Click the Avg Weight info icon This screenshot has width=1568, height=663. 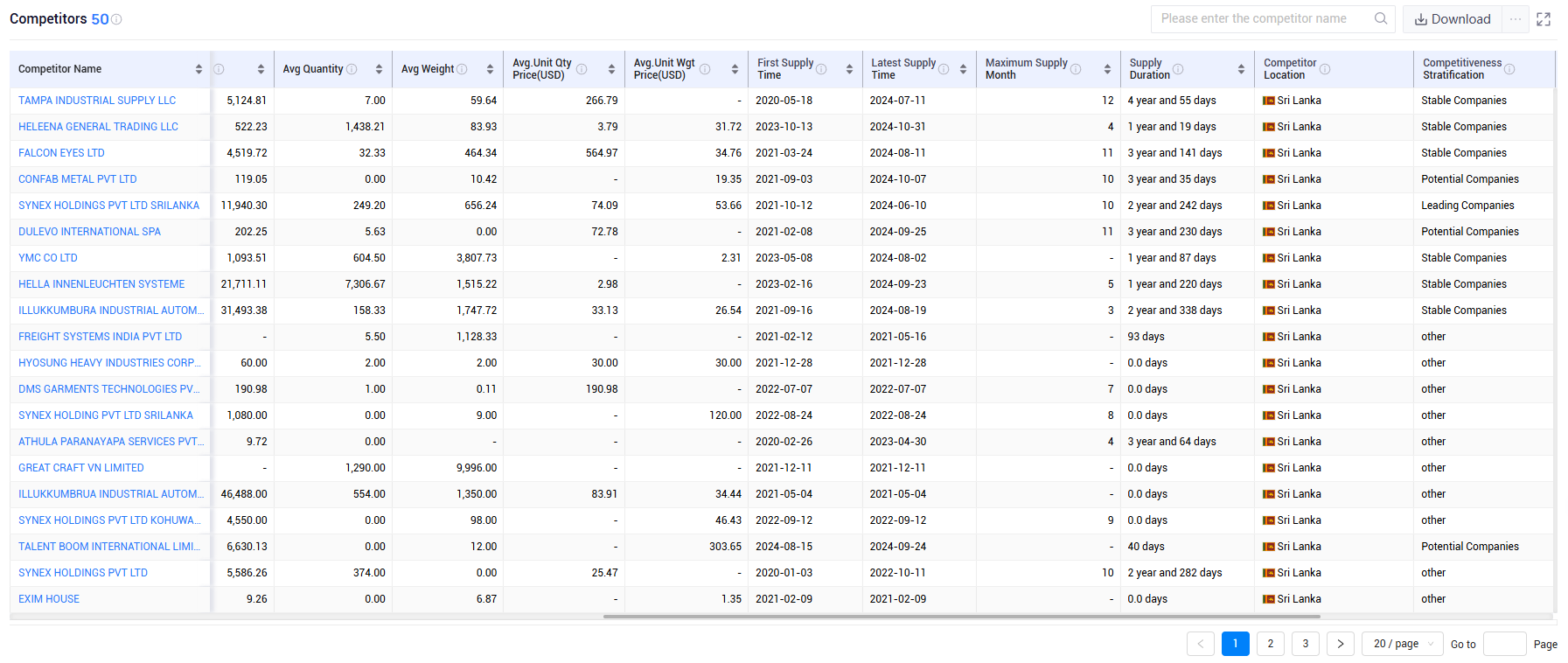(462, 69)
